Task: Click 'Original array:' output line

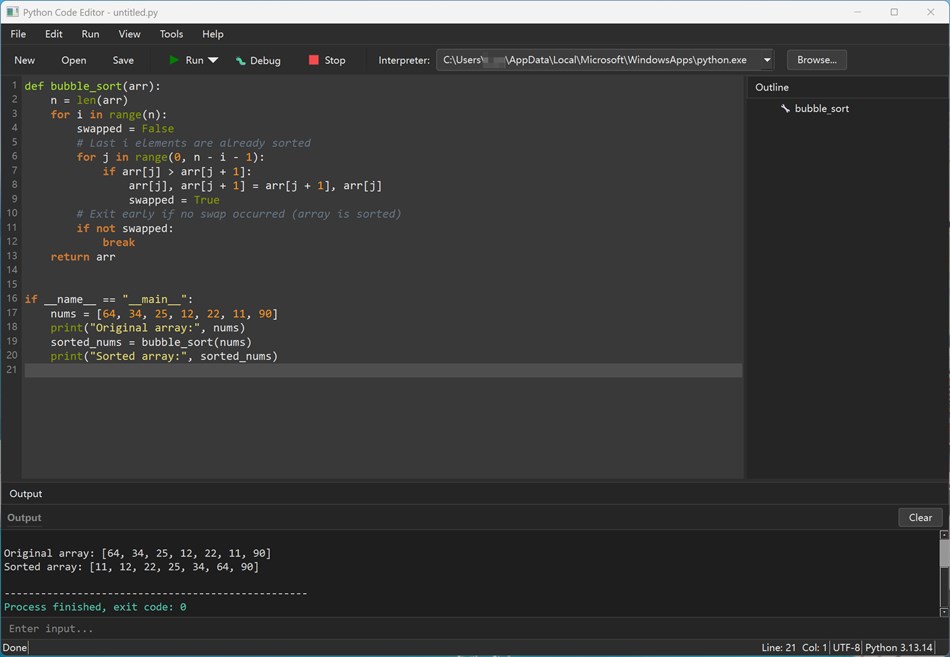Action: 138,553
